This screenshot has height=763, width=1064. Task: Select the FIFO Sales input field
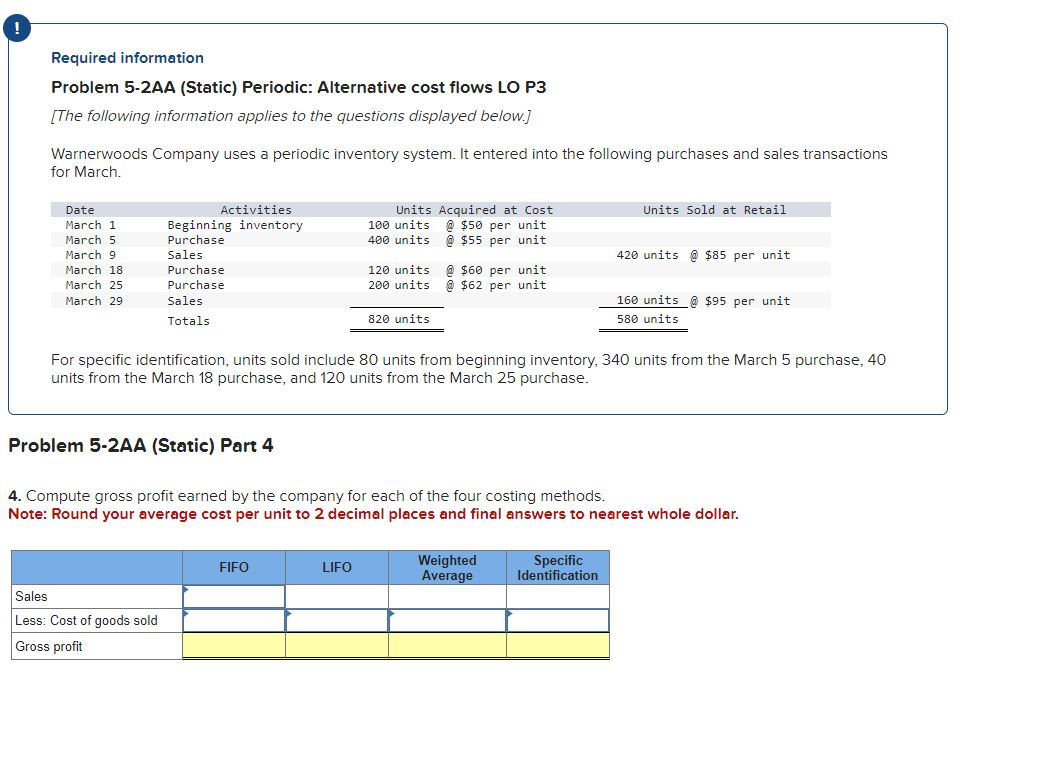233,596
